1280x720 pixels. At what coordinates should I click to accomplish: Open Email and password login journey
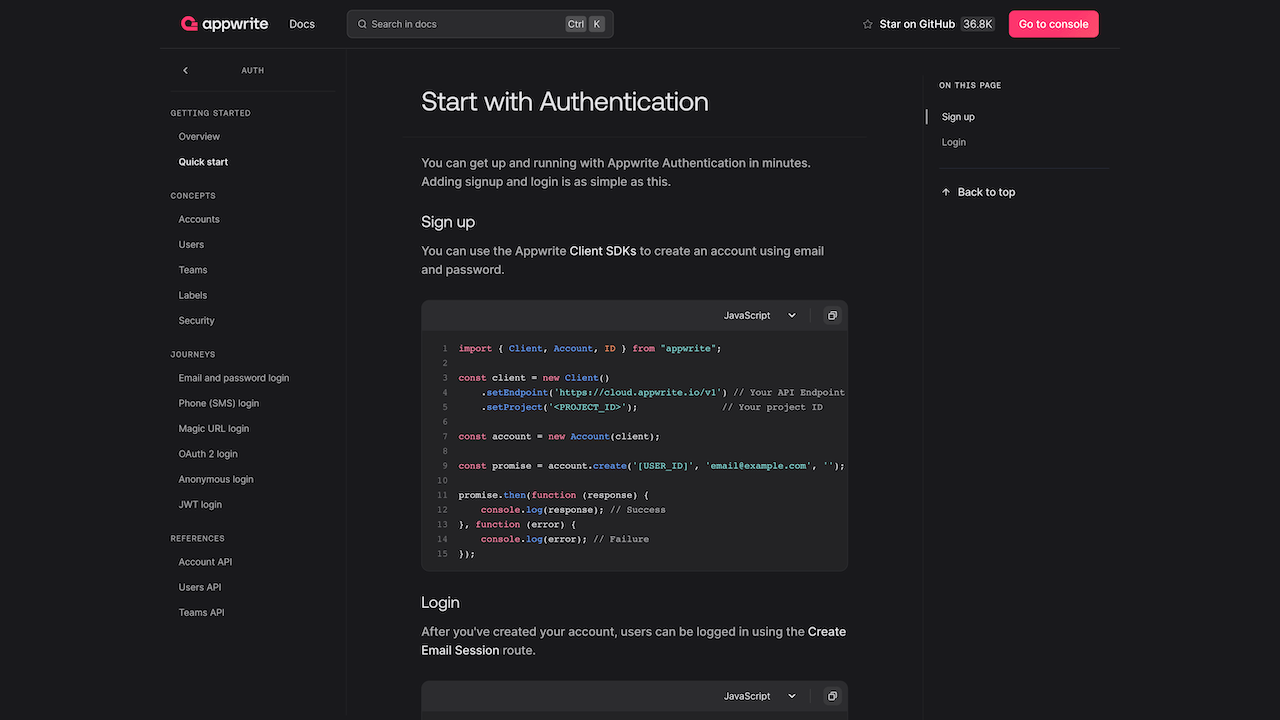coord(234,378)
